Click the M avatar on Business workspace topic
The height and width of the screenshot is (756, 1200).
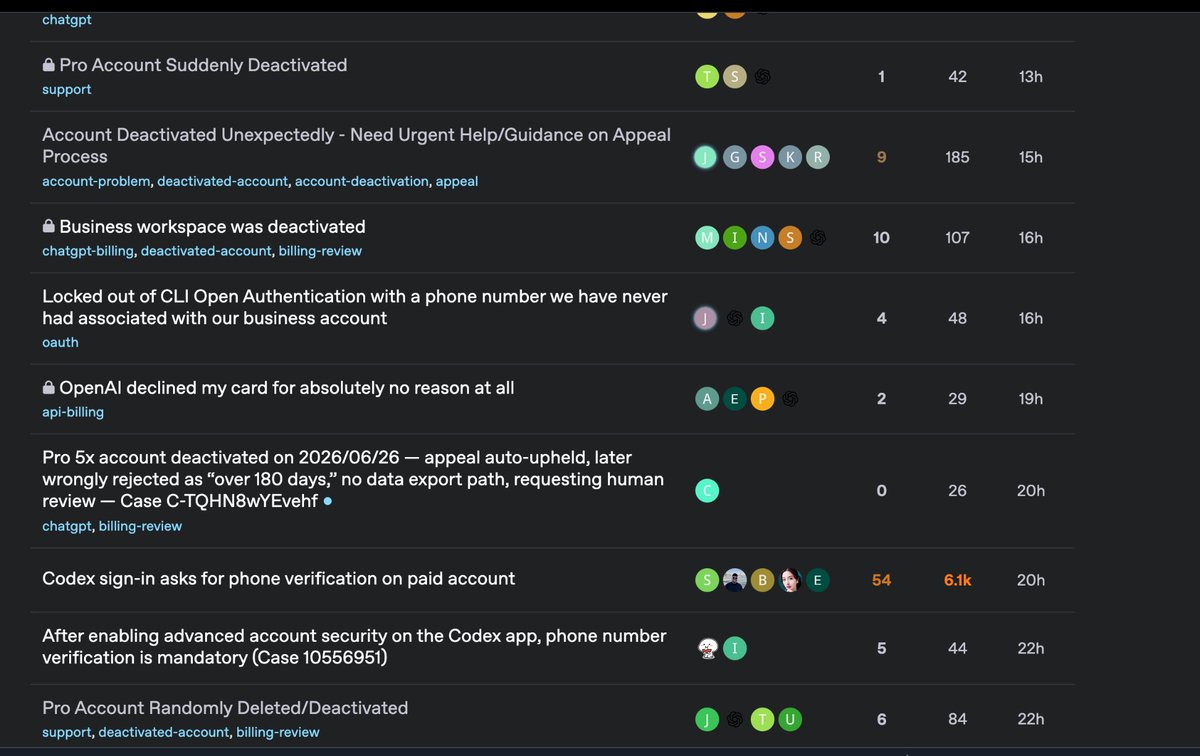click(707, 238)
